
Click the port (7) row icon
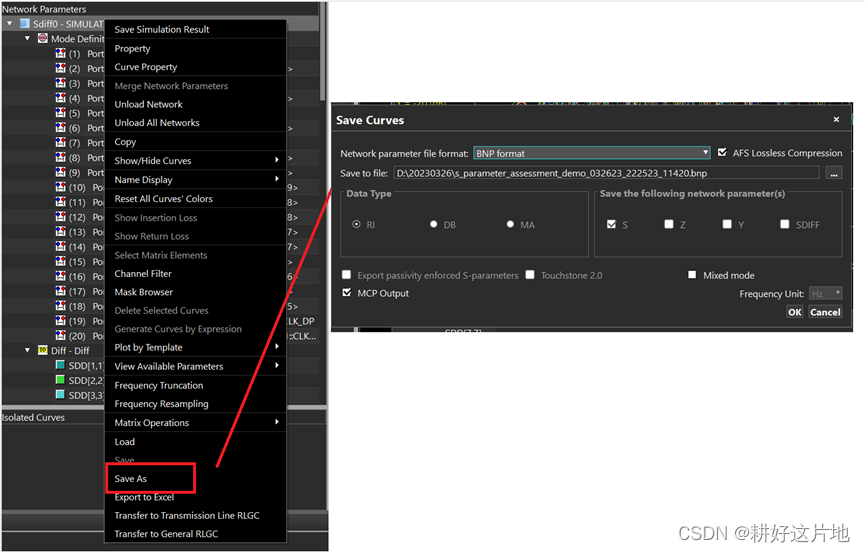[61, 143]
